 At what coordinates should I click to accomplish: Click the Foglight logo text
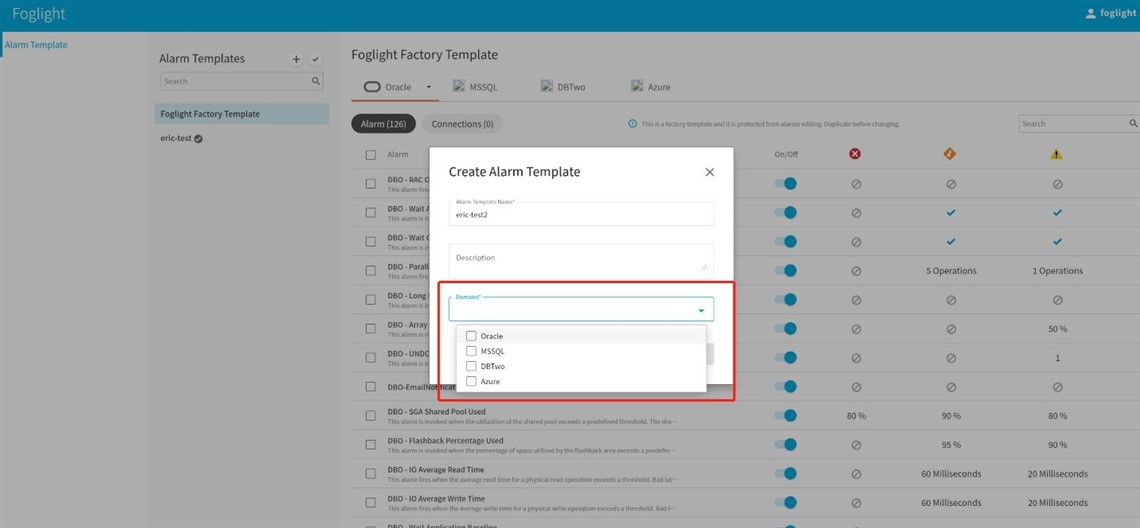click(x=39, y=15)
